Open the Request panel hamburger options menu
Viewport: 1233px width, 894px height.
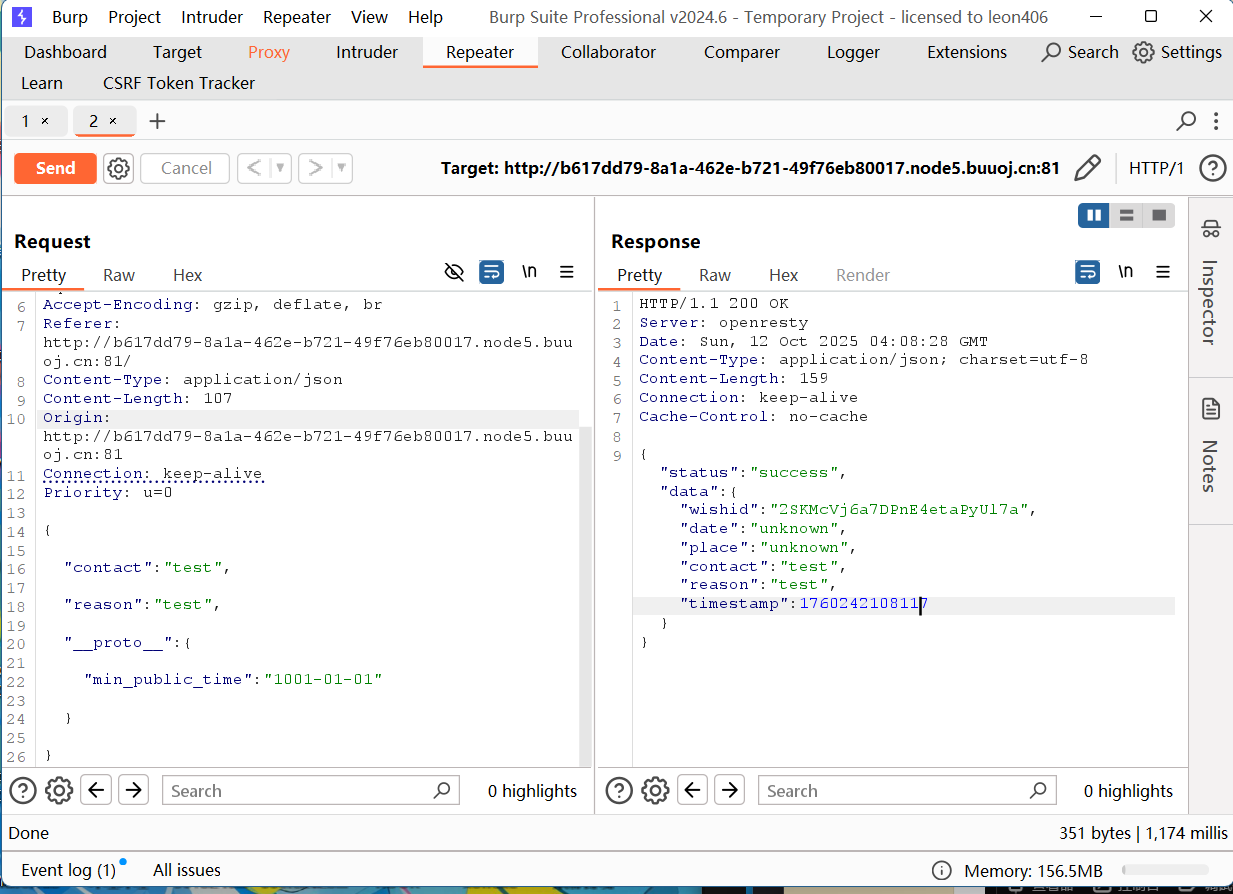(x=566, y=272)
